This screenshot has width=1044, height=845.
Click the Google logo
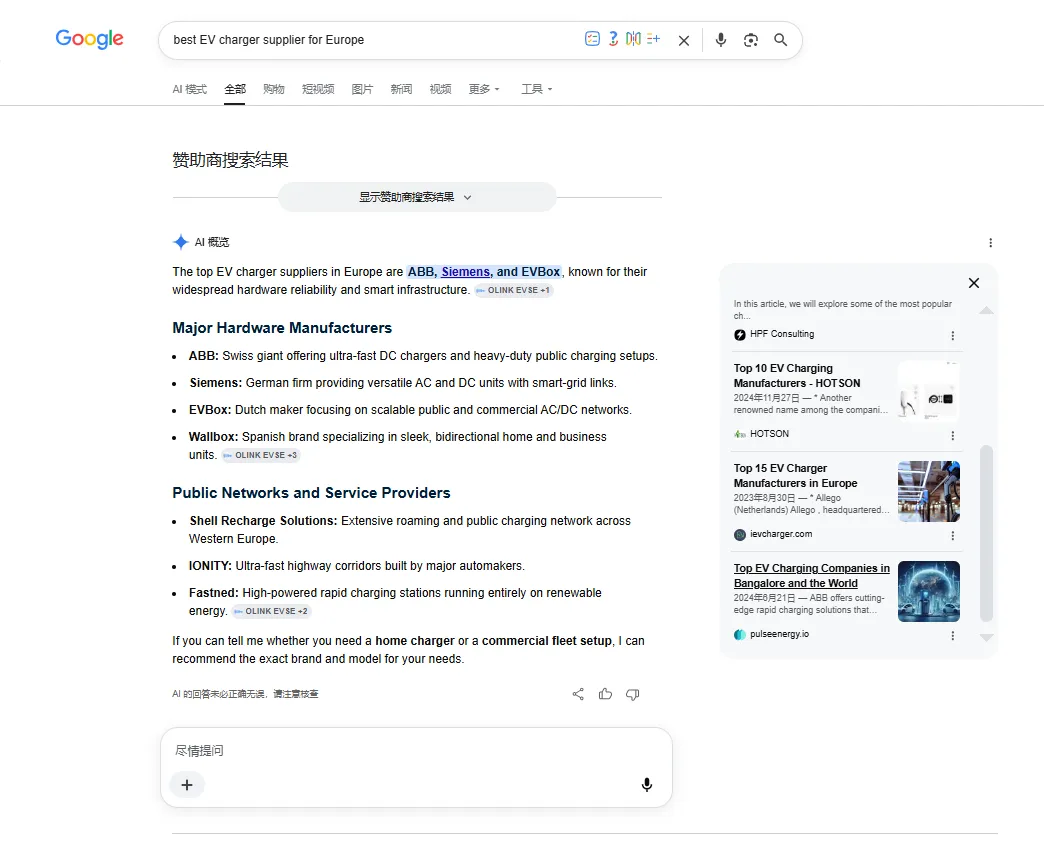[x=89, y=39]
